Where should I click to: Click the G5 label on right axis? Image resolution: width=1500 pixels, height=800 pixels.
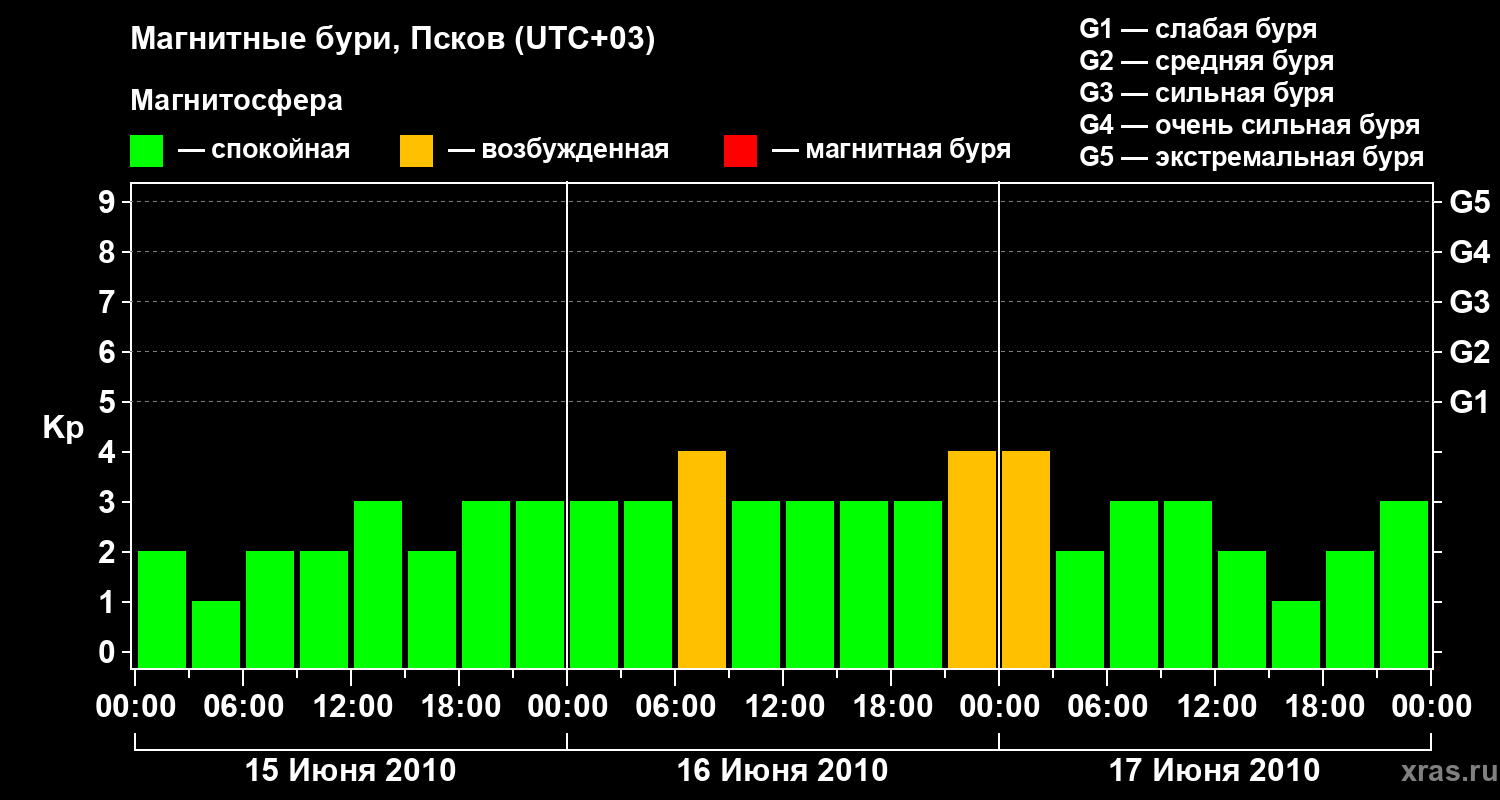click(x=1469, y=202)
